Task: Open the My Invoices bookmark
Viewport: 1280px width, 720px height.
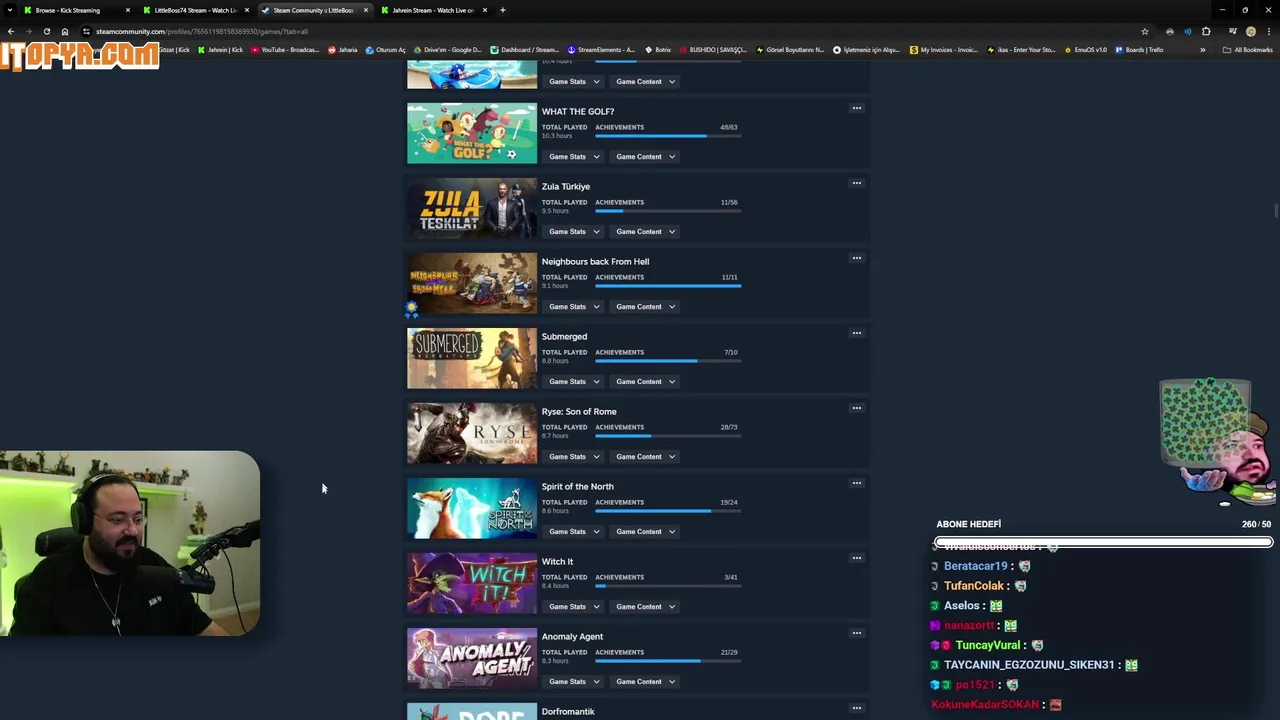Action: (x=944, y=50)
